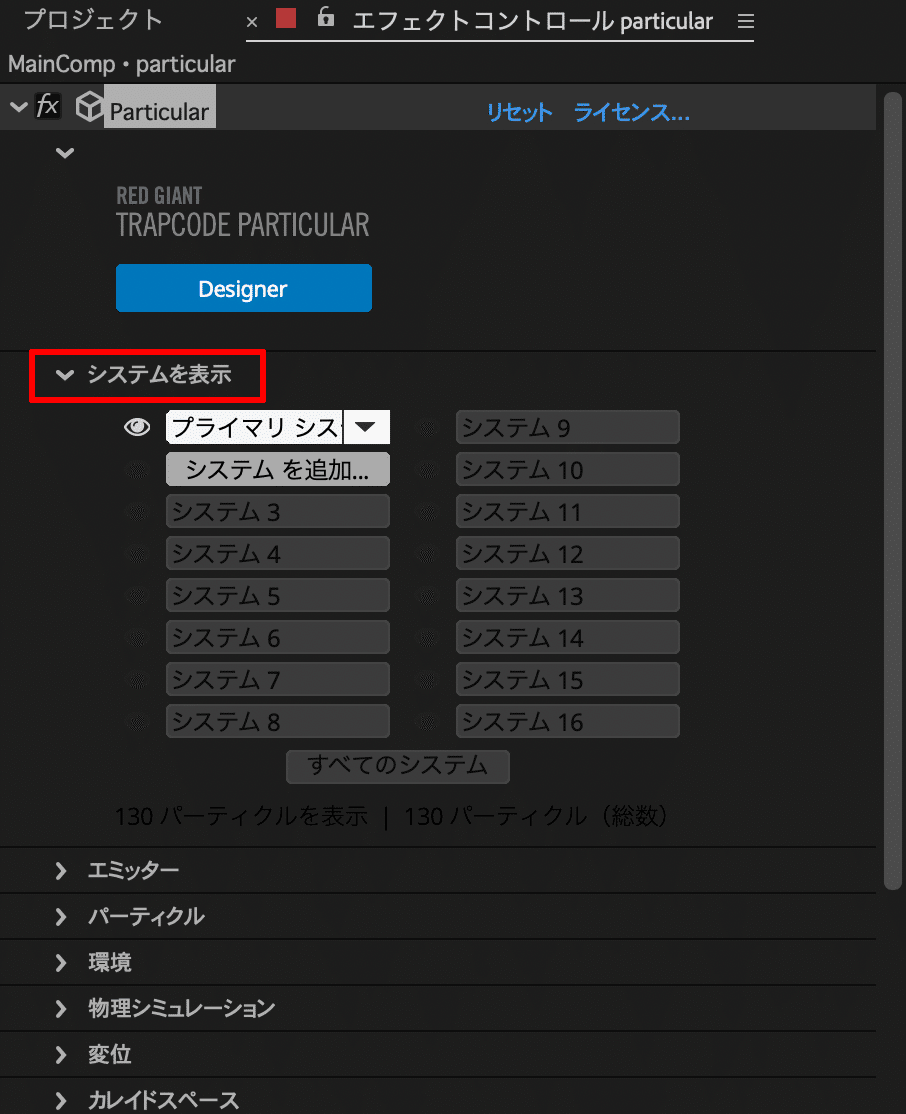
Task: Enable visibility for システム 5
Action: tap(137, 595)
